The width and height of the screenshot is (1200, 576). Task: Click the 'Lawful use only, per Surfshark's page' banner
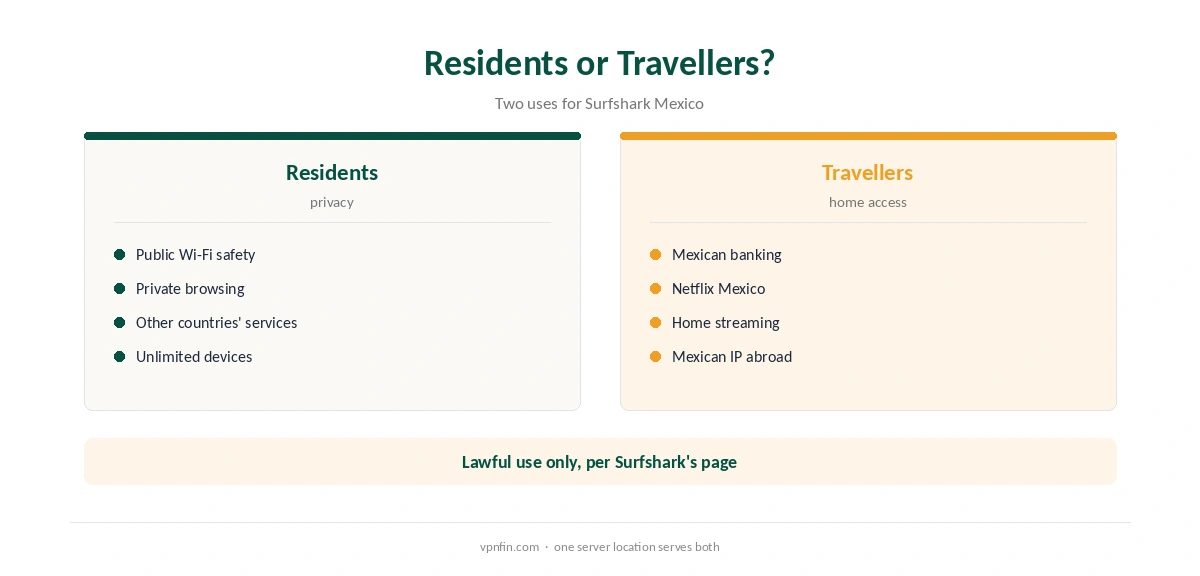[x=600, y=462]
